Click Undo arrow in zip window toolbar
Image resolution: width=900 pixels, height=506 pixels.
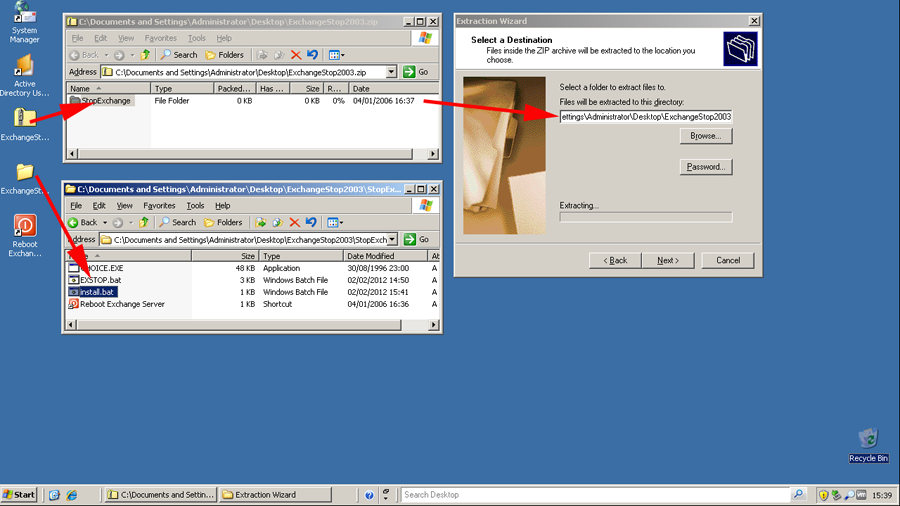point(312,55)
